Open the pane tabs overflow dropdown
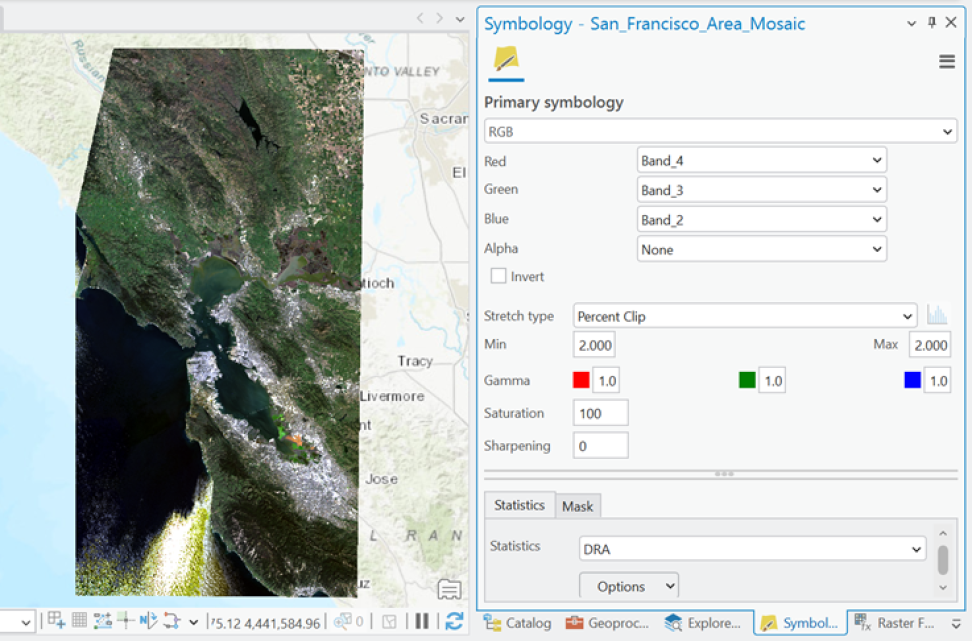This screenshot has width=972, height=641. coord(956,624)
